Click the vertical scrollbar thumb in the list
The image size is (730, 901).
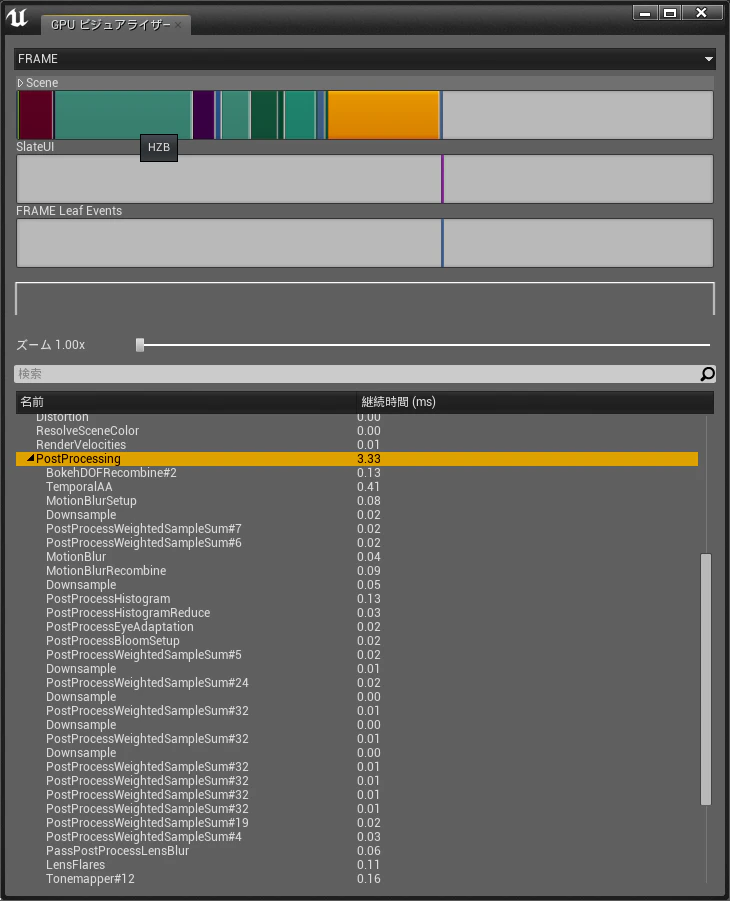(706, 679)
